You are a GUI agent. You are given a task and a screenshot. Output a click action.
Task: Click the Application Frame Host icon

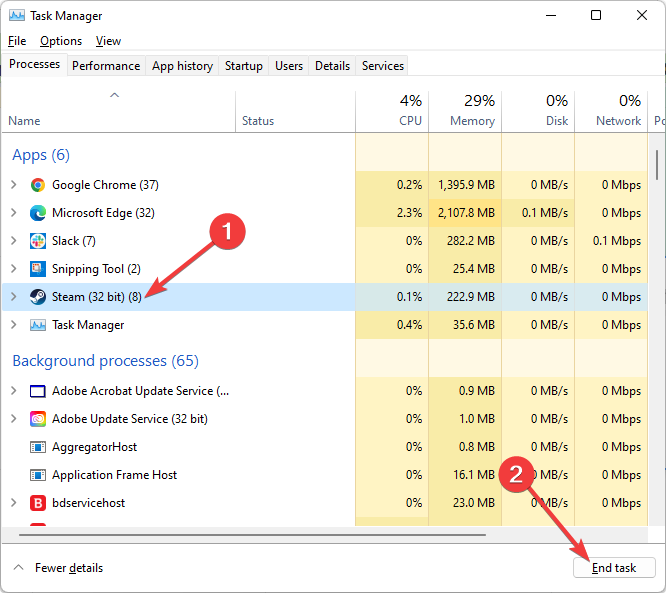pos(38,475)
